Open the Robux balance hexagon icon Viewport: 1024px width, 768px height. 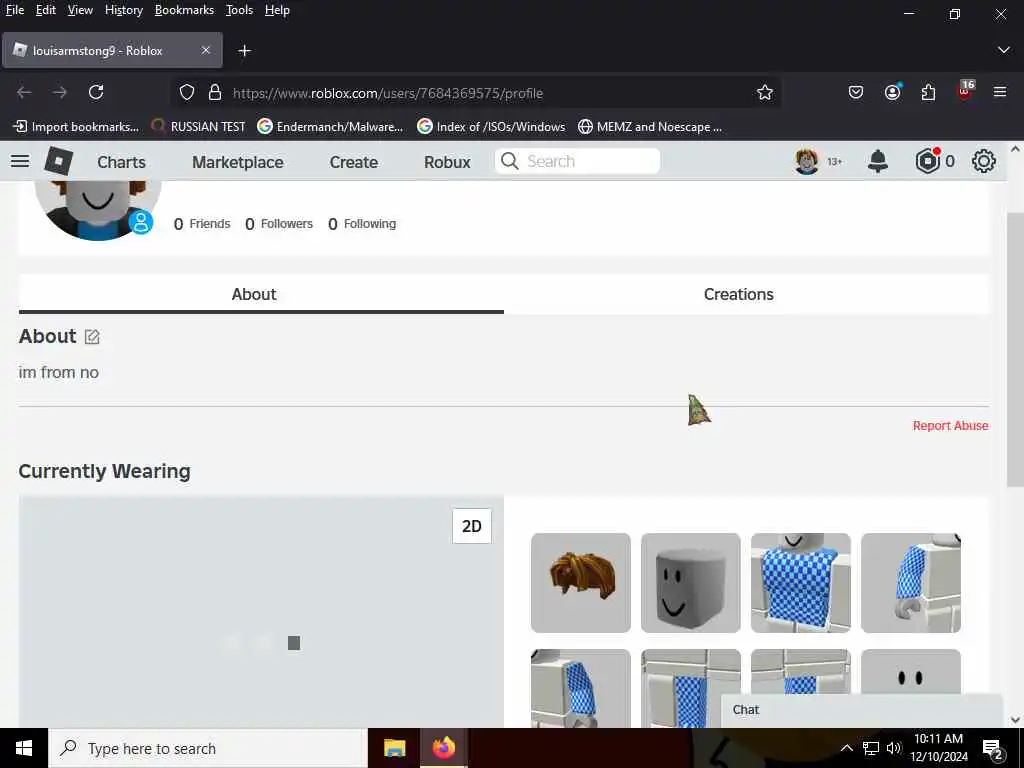click(927, 161)
